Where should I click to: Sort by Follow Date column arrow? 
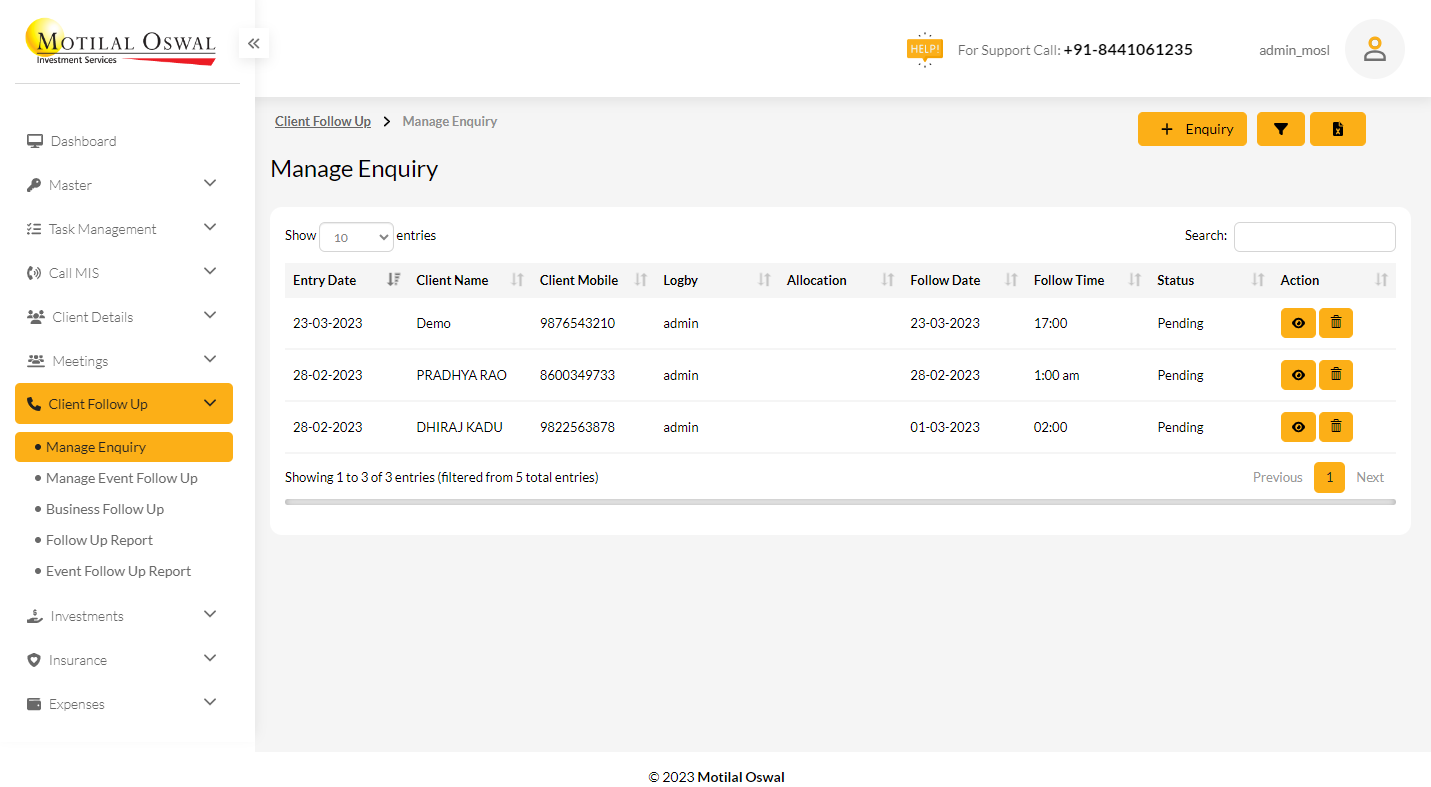1011,280
